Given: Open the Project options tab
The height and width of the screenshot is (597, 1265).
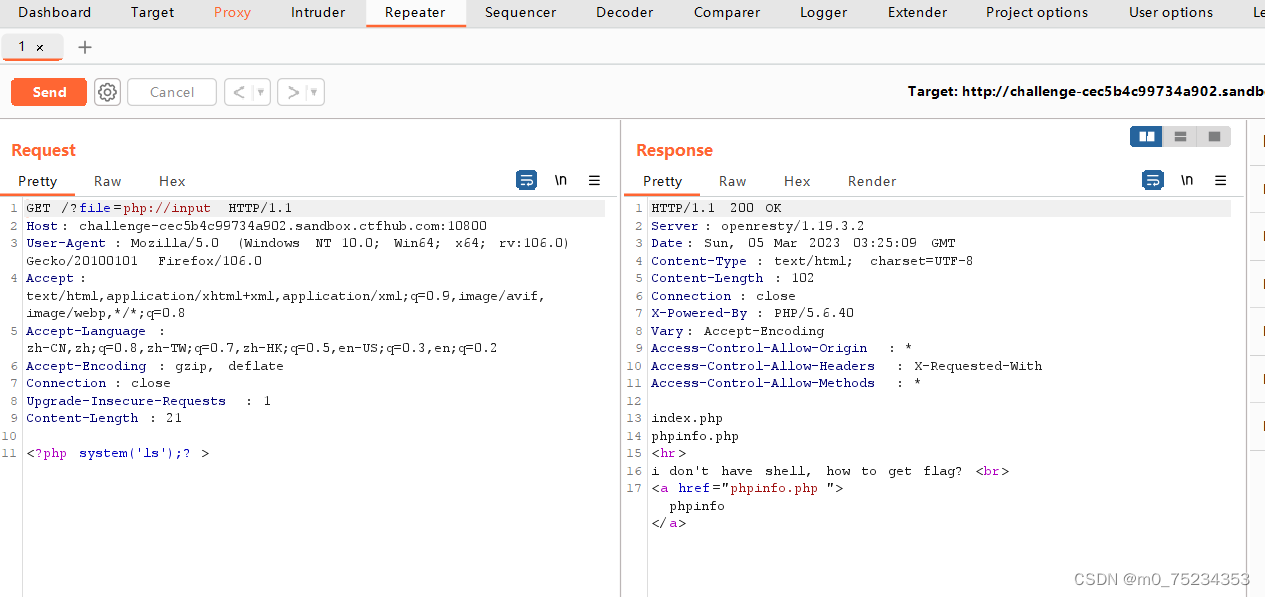Looking at the screenshot, I should (x=1037, y=13).
